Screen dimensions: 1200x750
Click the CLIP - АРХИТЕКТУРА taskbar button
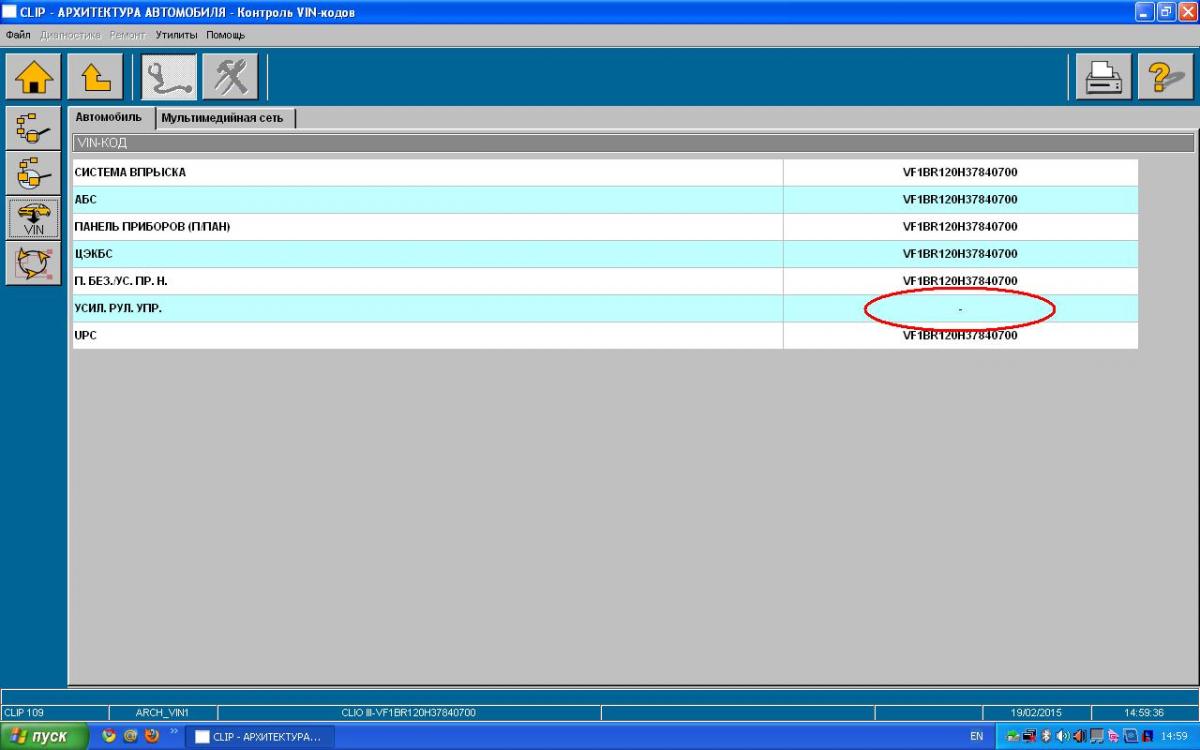pyautogui.click(x=260, y=737)
